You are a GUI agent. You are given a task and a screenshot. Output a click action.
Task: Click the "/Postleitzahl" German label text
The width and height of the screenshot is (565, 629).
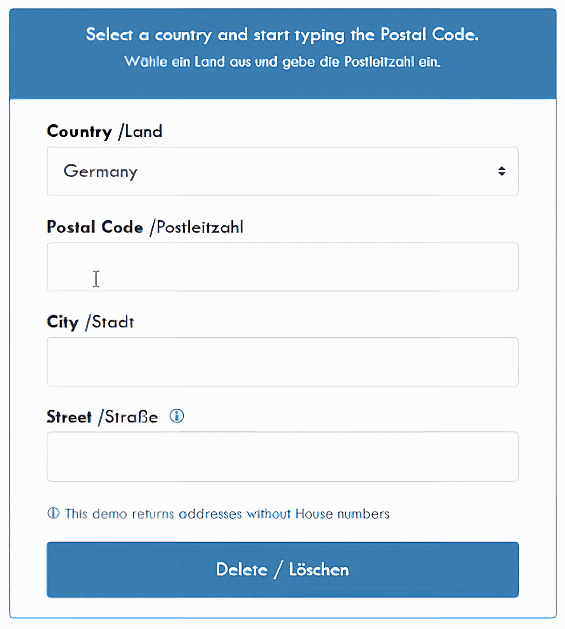pyautogui.click(x=197, y=227)
